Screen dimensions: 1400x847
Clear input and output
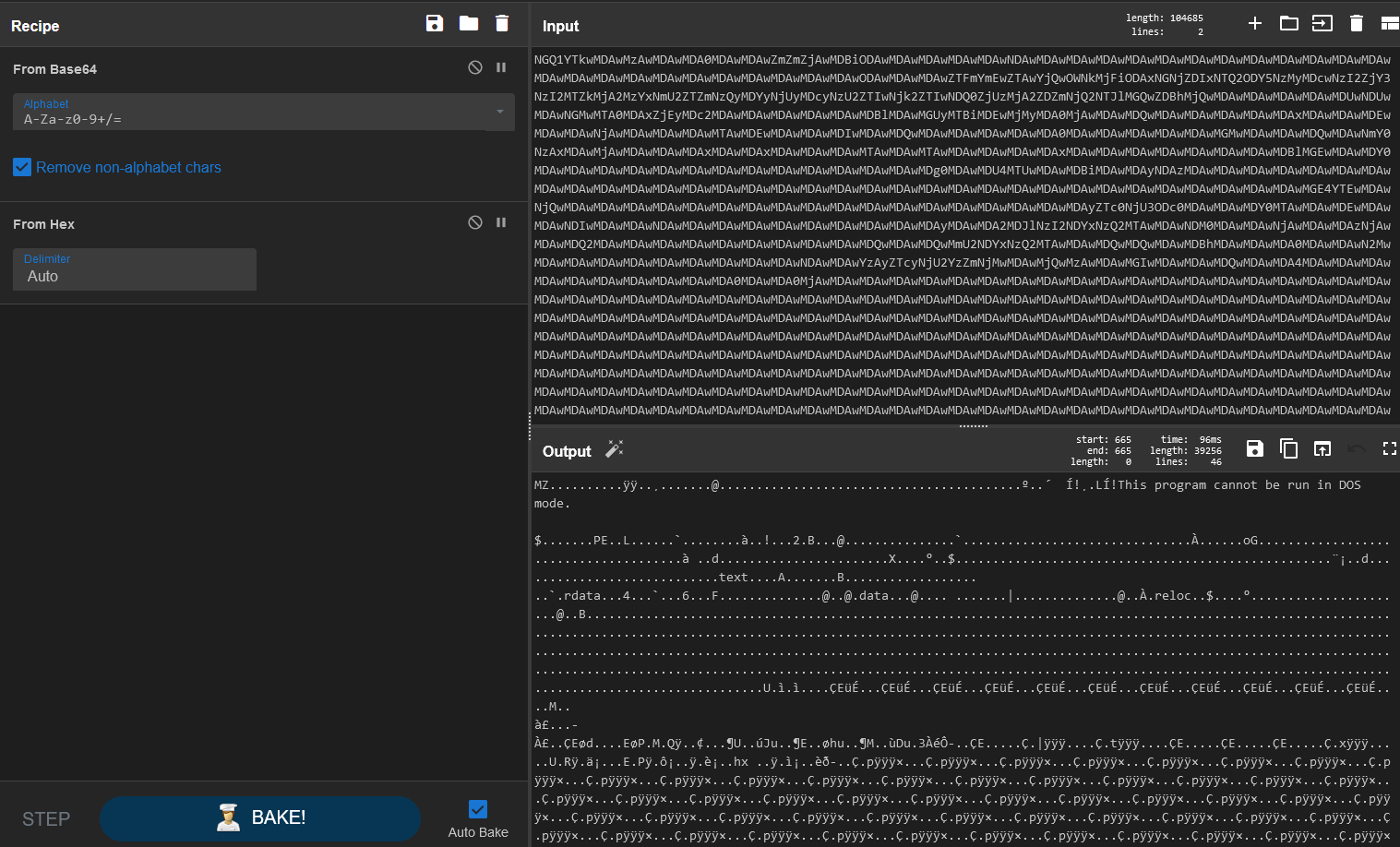(x=1357, y=23)
